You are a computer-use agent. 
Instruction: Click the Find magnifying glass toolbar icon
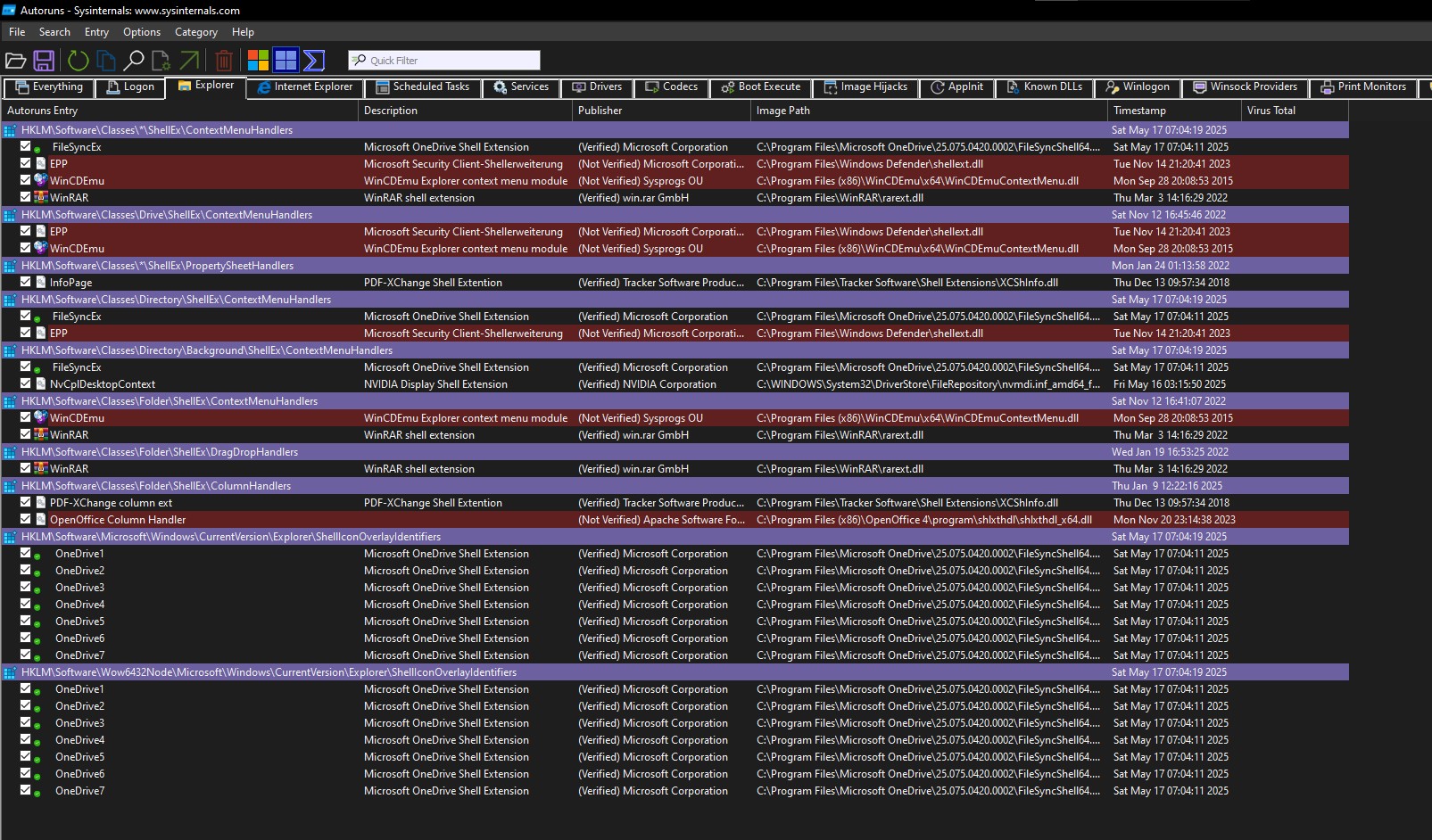tap(134, 61)
